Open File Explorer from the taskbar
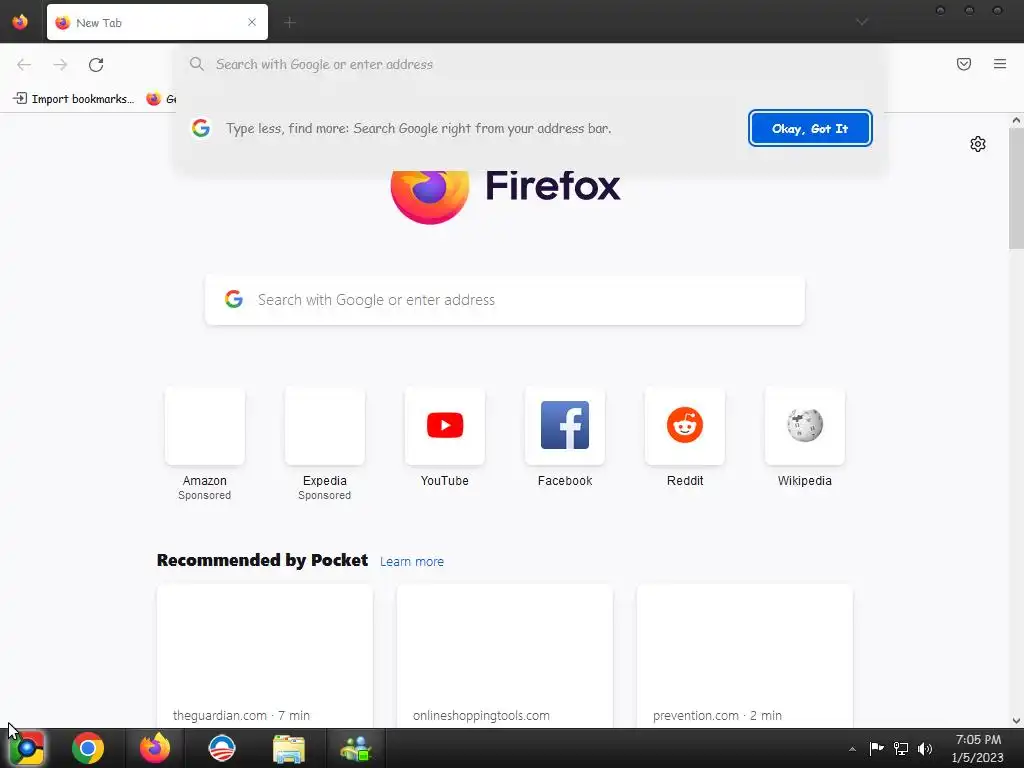 [289, 748]
